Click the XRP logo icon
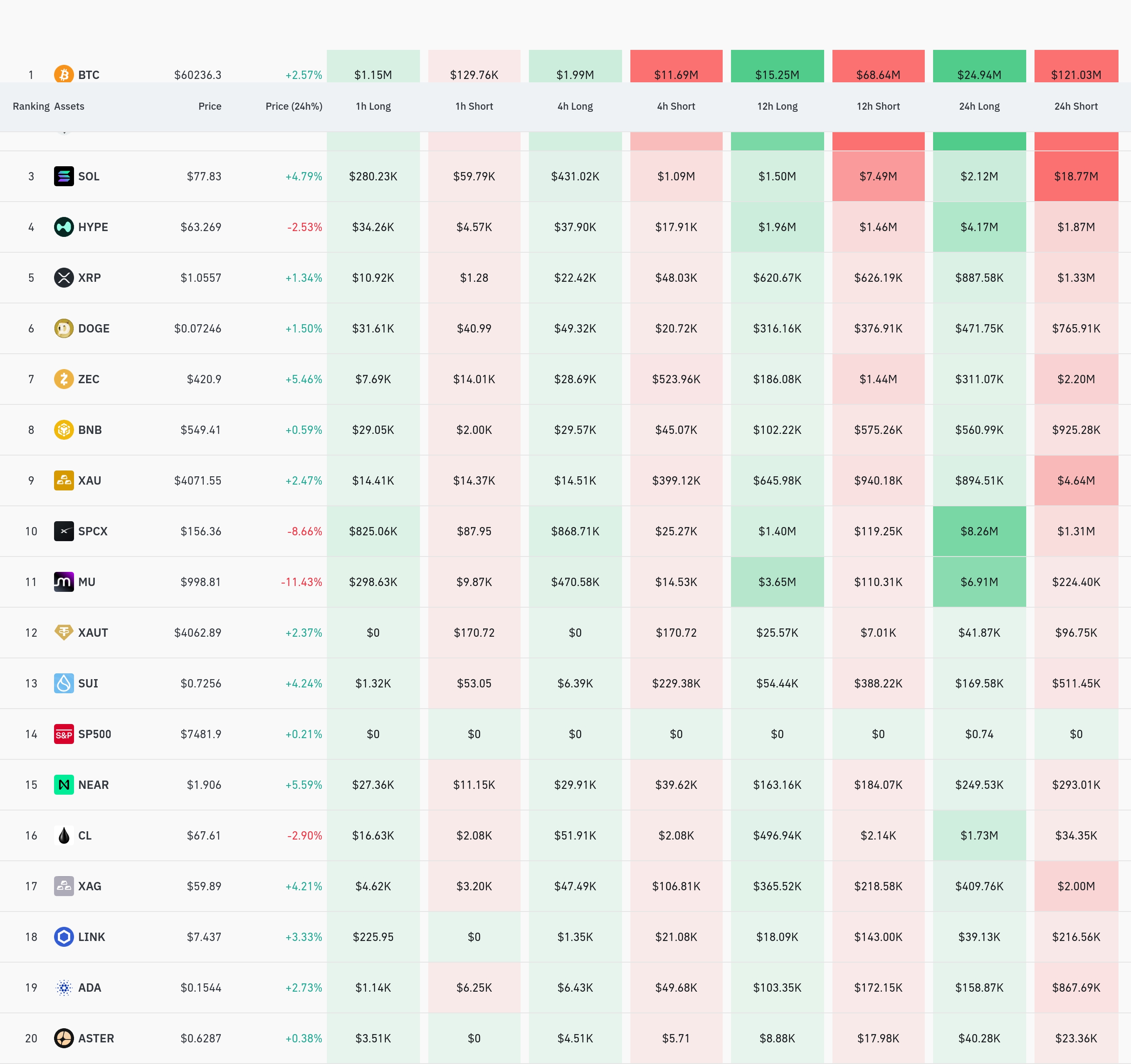 [64, 278]
